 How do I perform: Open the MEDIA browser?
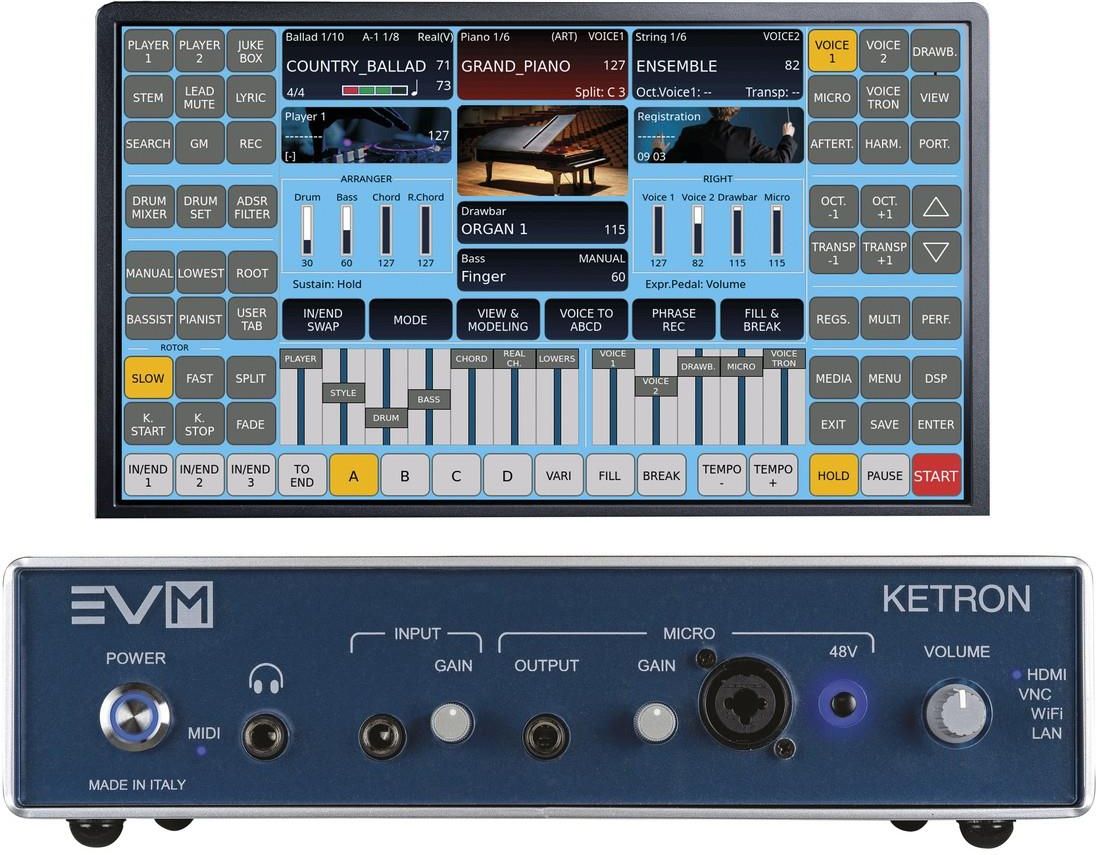tap(833, 378)
